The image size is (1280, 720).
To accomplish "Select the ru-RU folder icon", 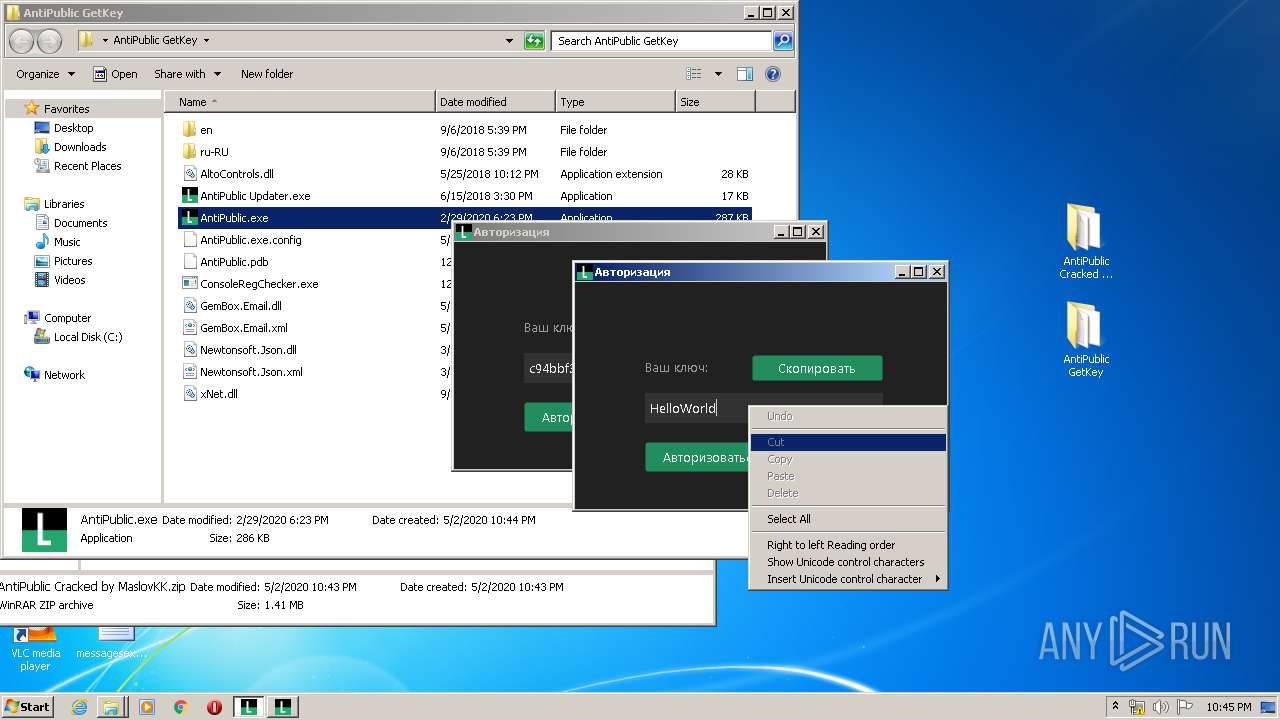I will click(x=190, y=152).
